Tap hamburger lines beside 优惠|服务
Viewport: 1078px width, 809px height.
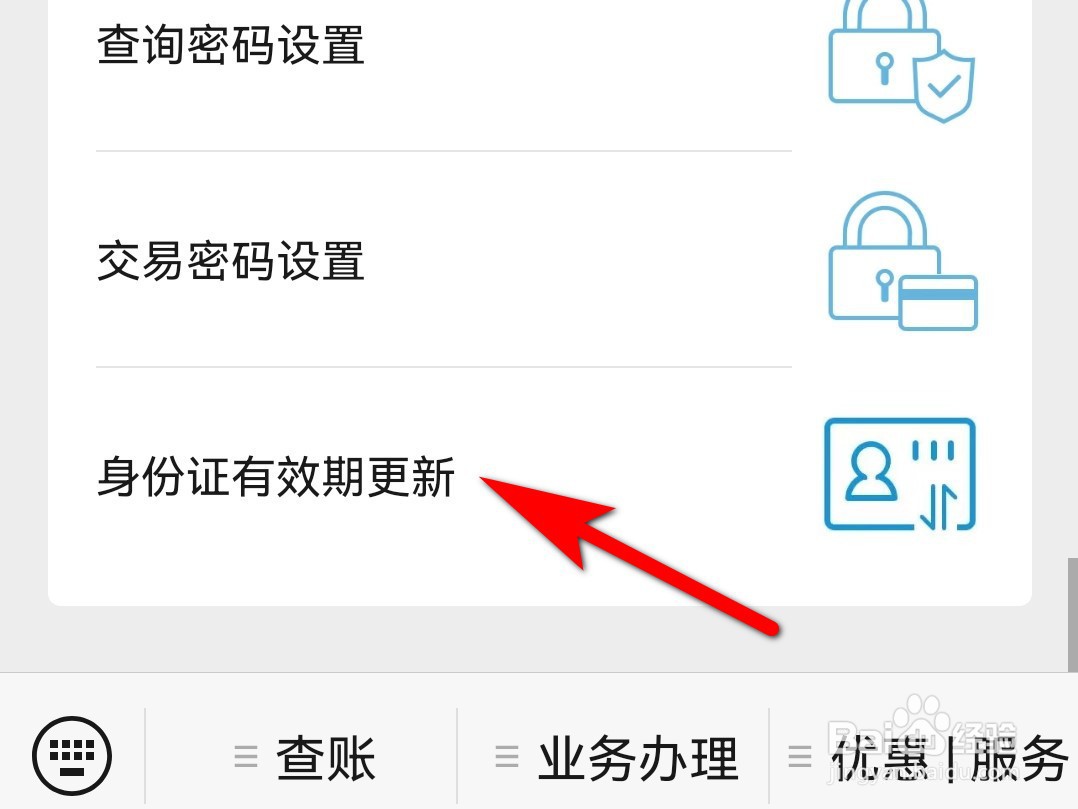point(800,757)
